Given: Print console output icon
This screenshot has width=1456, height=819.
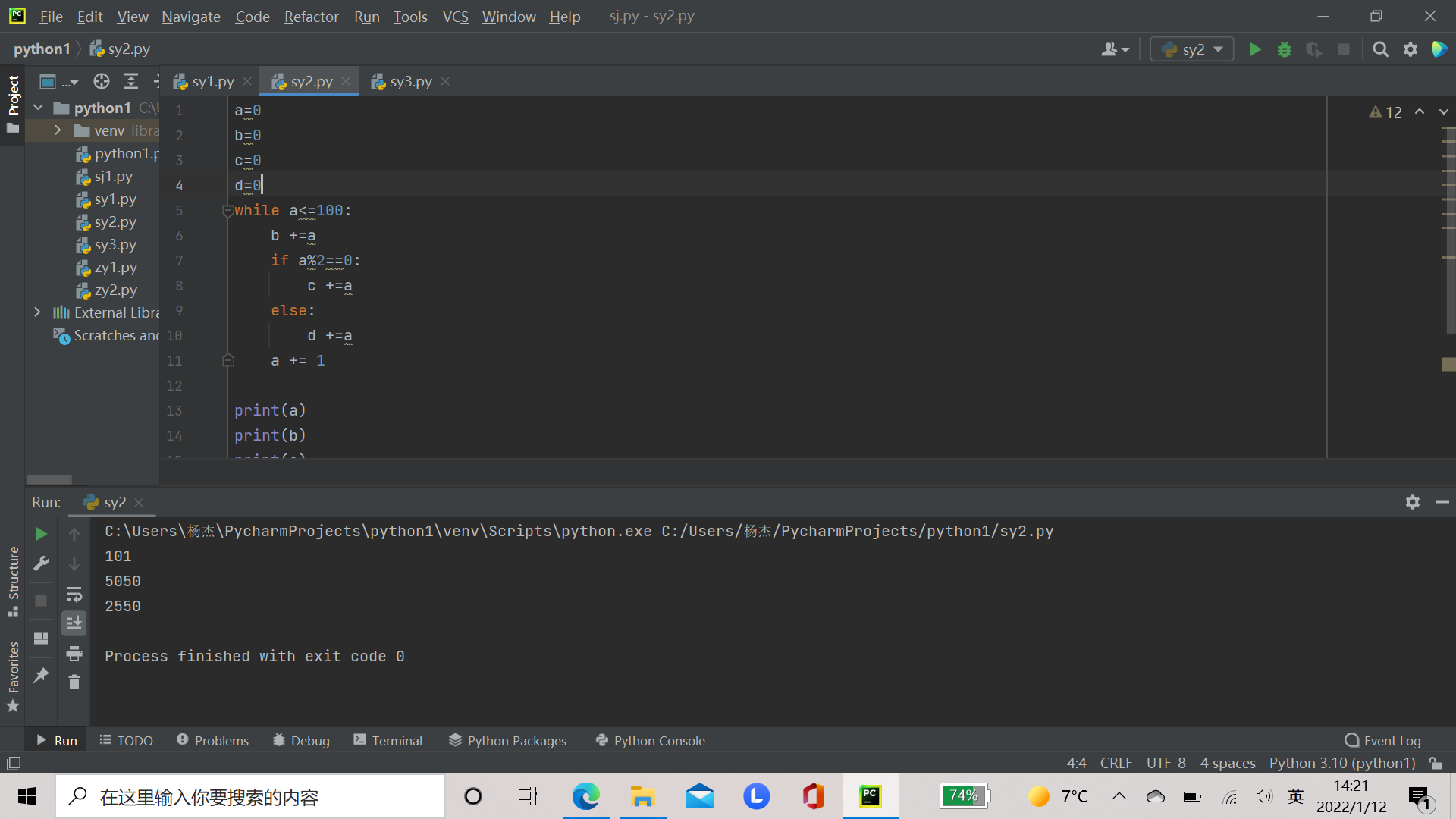Looking at the screenshot, I should click(74, 653).
